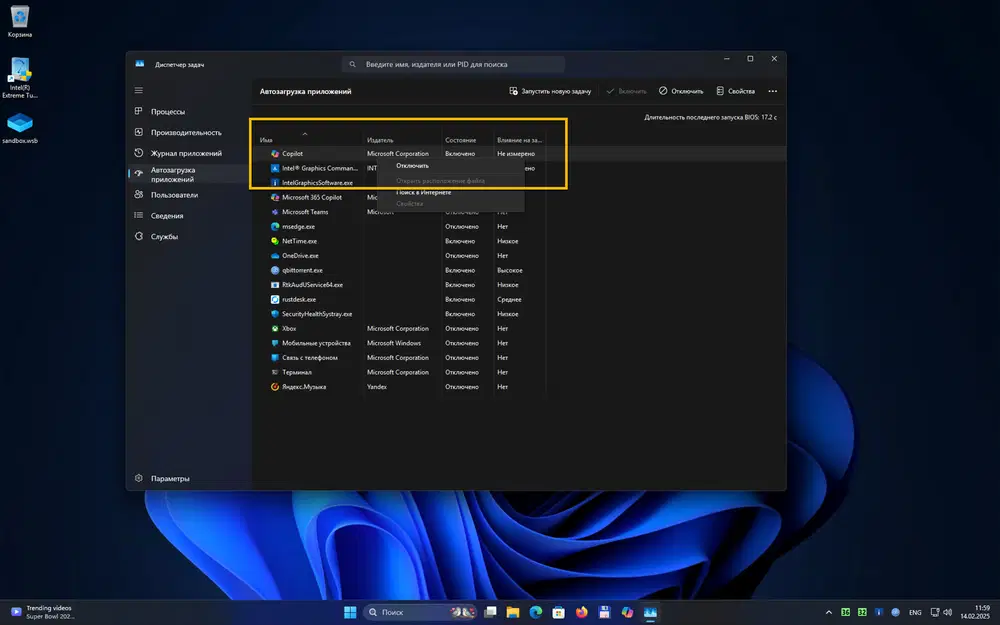Open the Processes (Процессы) sidebar icon
Screen dimensions: 1000x625
(139, 112)
